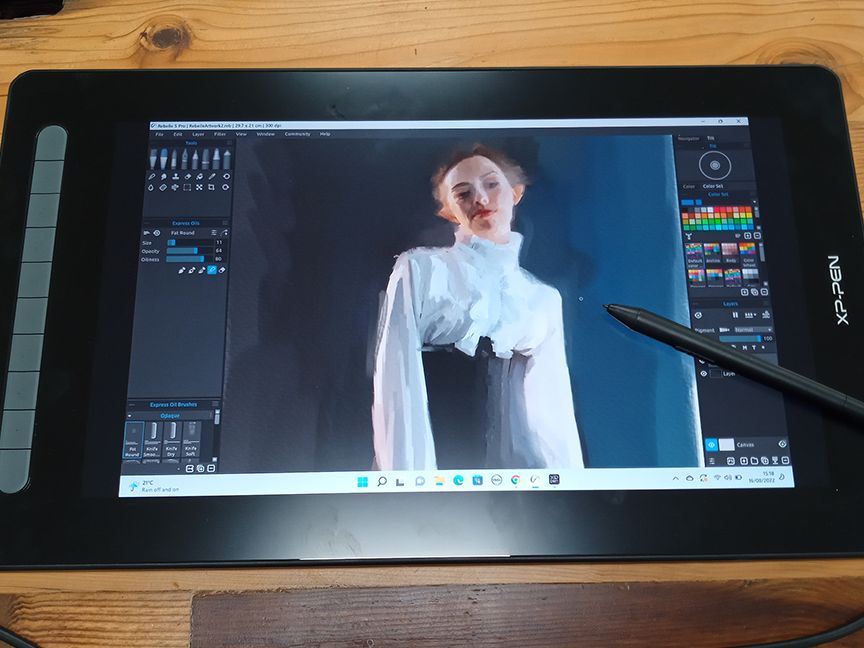Adjust the brush Opacity slider
This screenshot has width=864, height=648.
[x=190, y=251]
